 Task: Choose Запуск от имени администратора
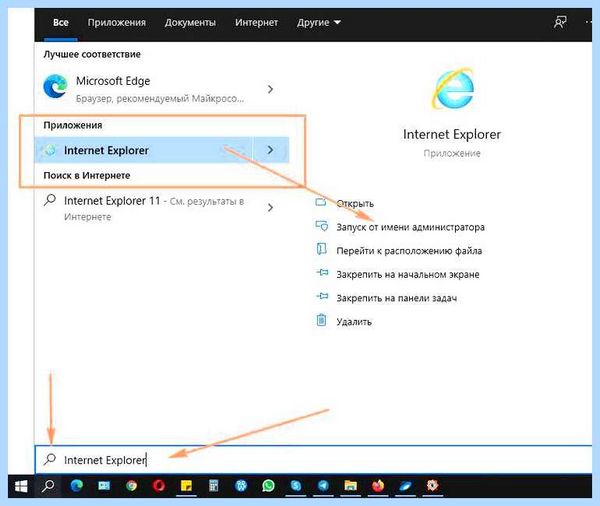410,227
